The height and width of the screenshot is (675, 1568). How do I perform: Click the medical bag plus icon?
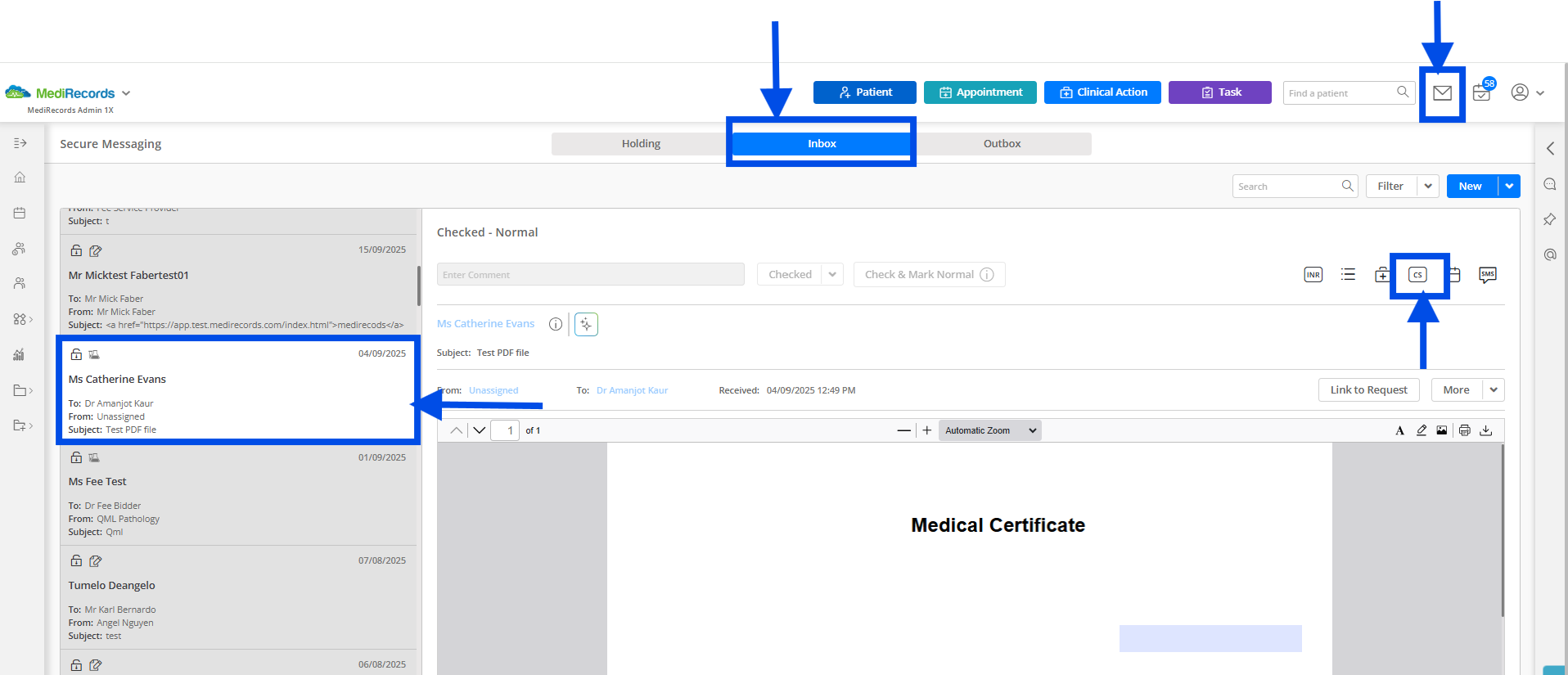[1381, 275]
